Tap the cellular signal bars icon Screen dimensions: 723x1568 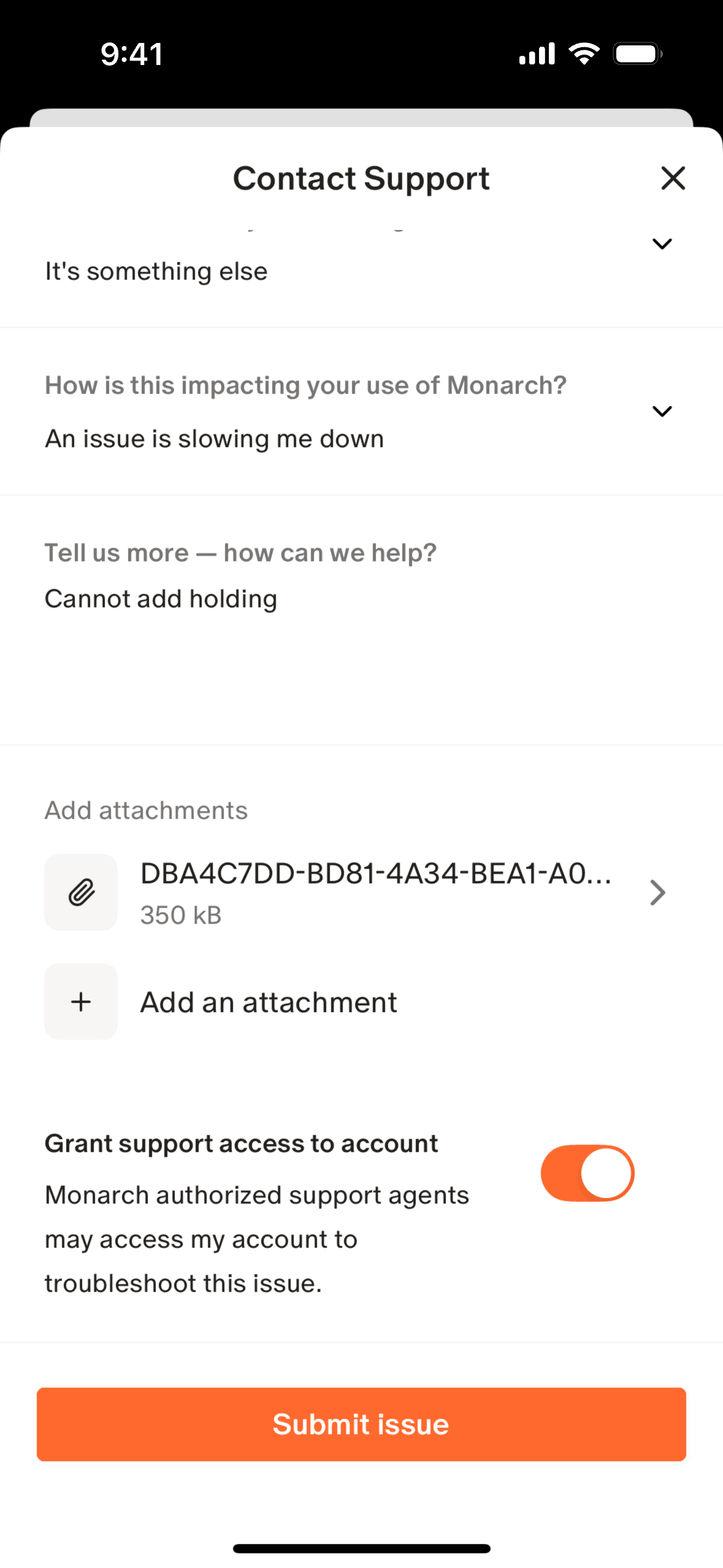coord(537,54)
